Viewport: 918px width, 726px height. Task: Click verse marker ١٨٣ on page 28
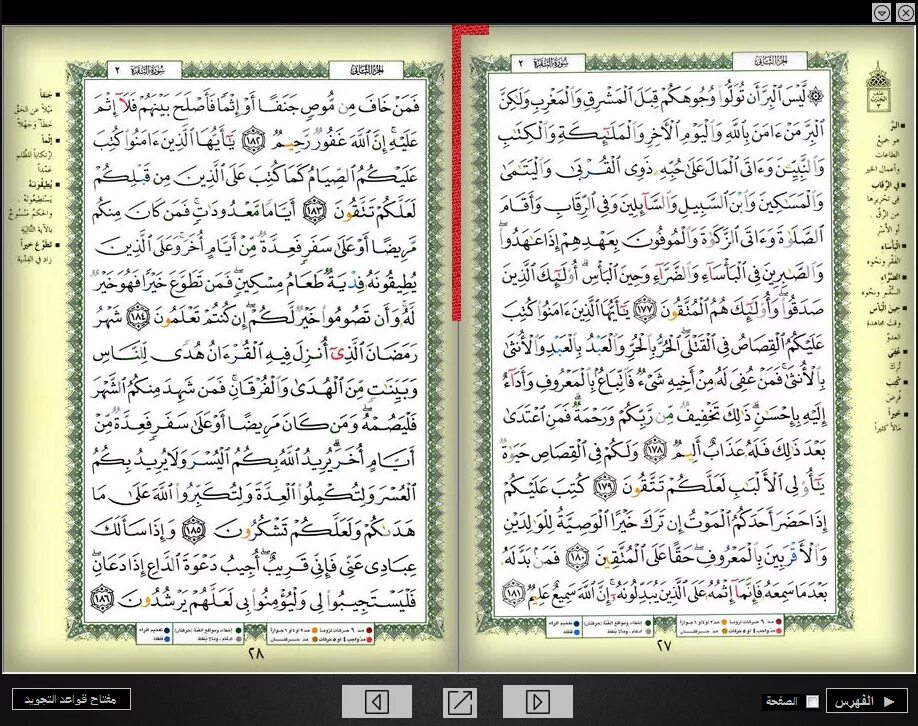pyautogui.click(x=314, y=211)
